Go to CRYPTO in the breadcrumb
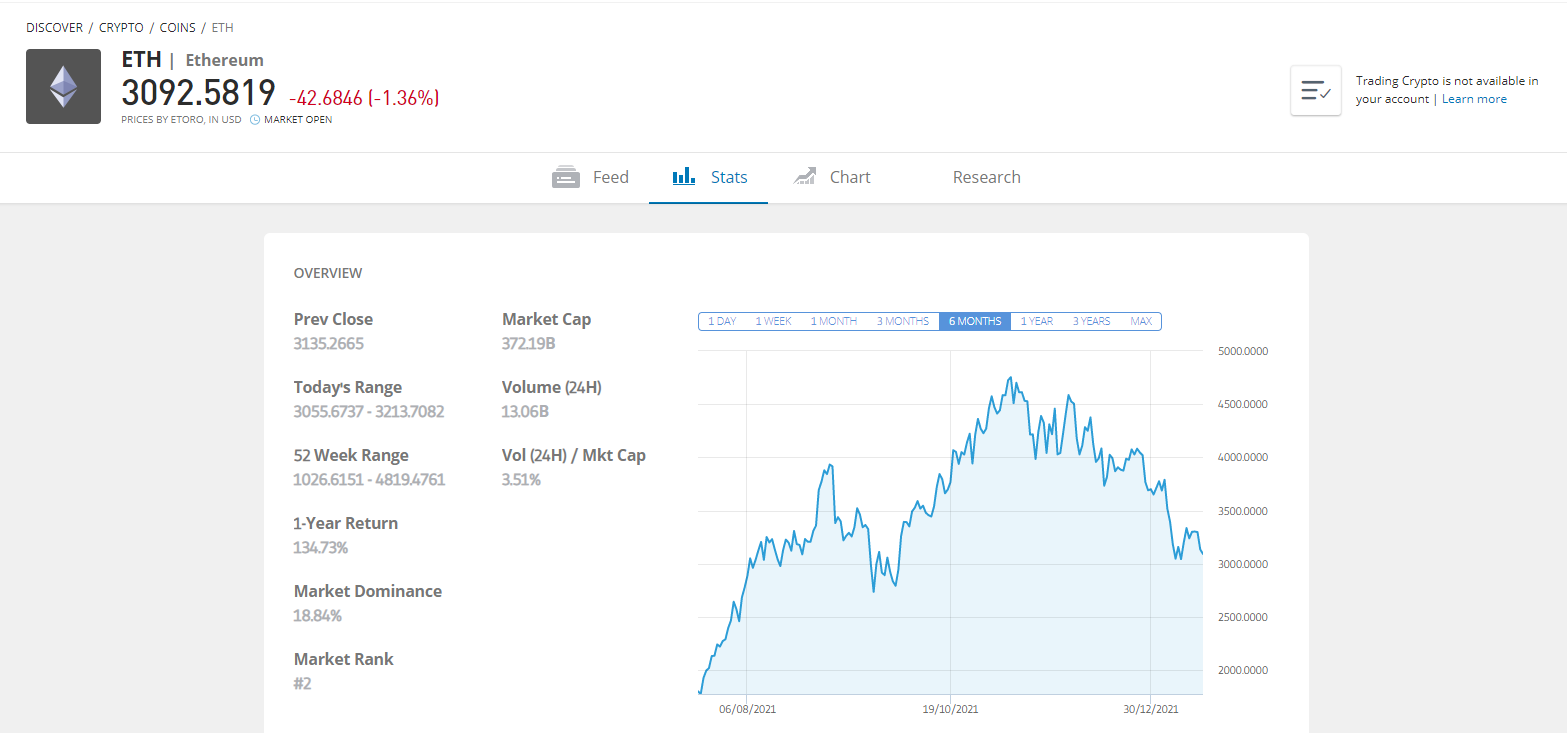This screenshot has width=1567, height=733. [x=121, y=28]
